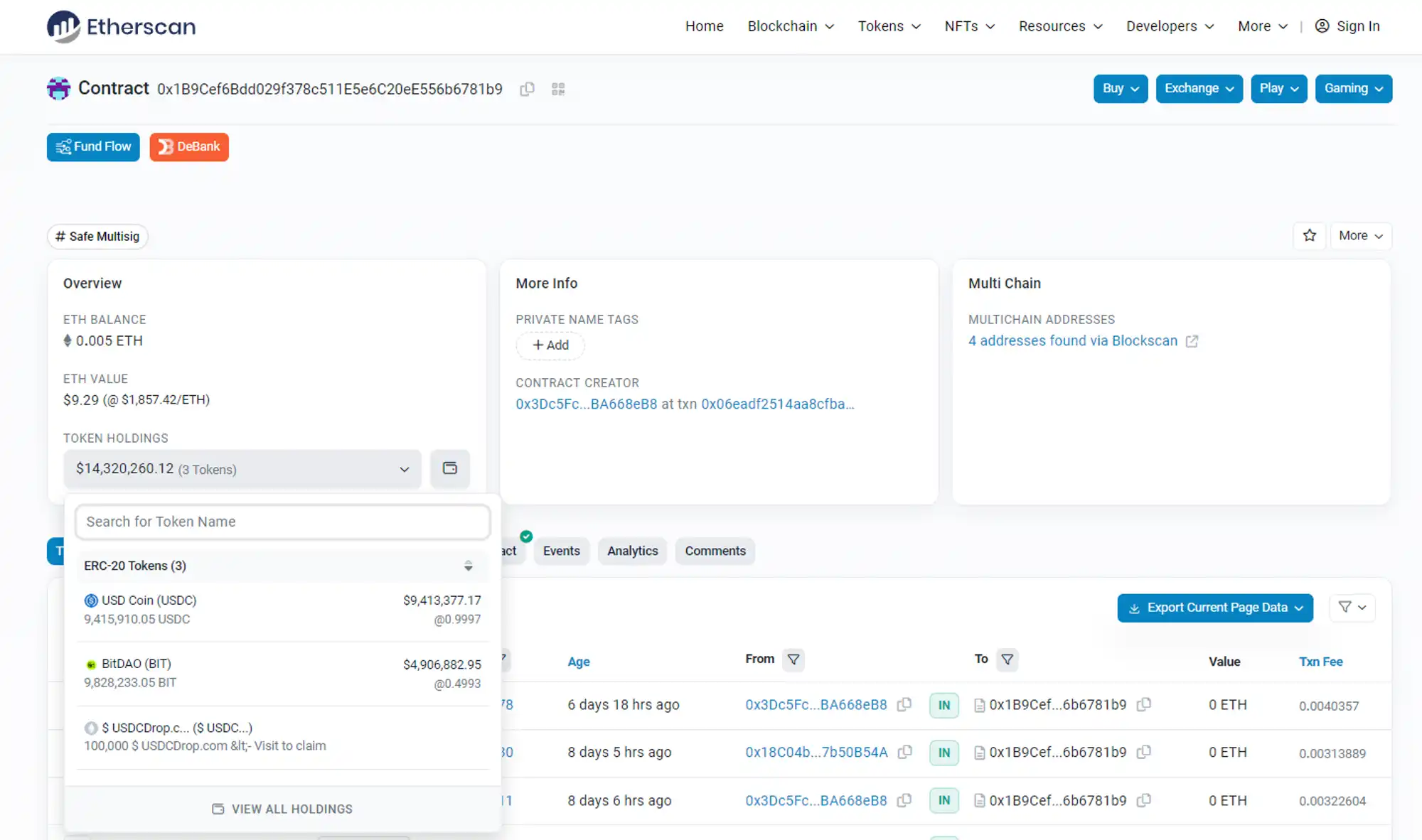Click the USDCDrop token icon

[91, 728]
